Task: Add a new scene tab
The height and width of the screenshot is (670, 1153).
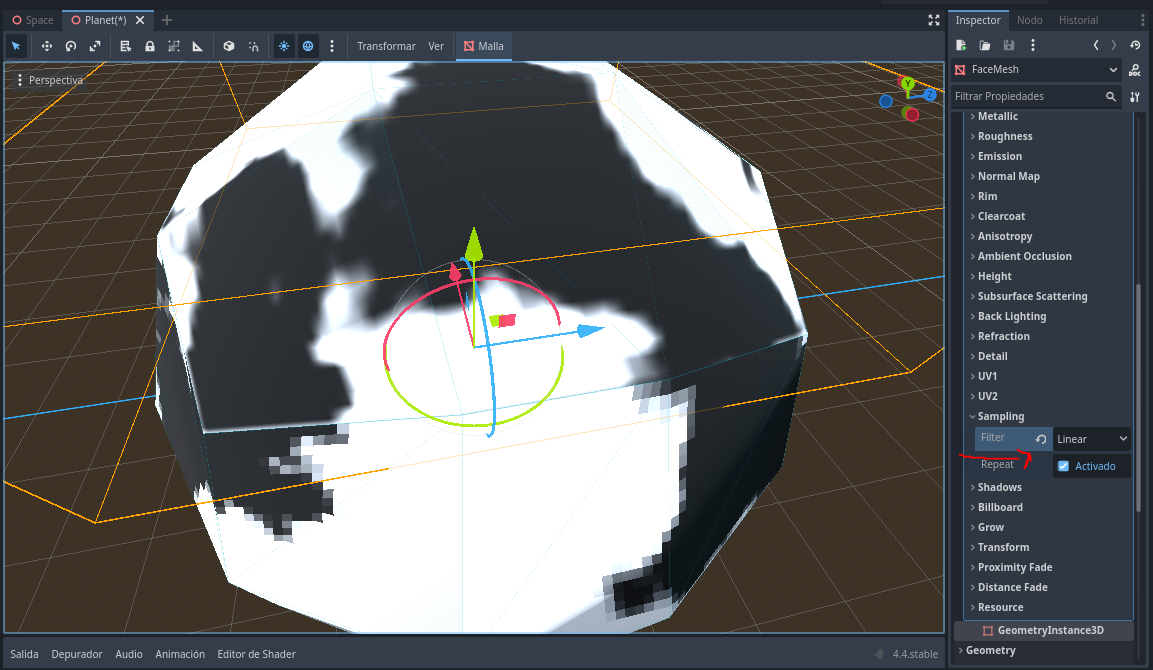Action: (167, 20)
